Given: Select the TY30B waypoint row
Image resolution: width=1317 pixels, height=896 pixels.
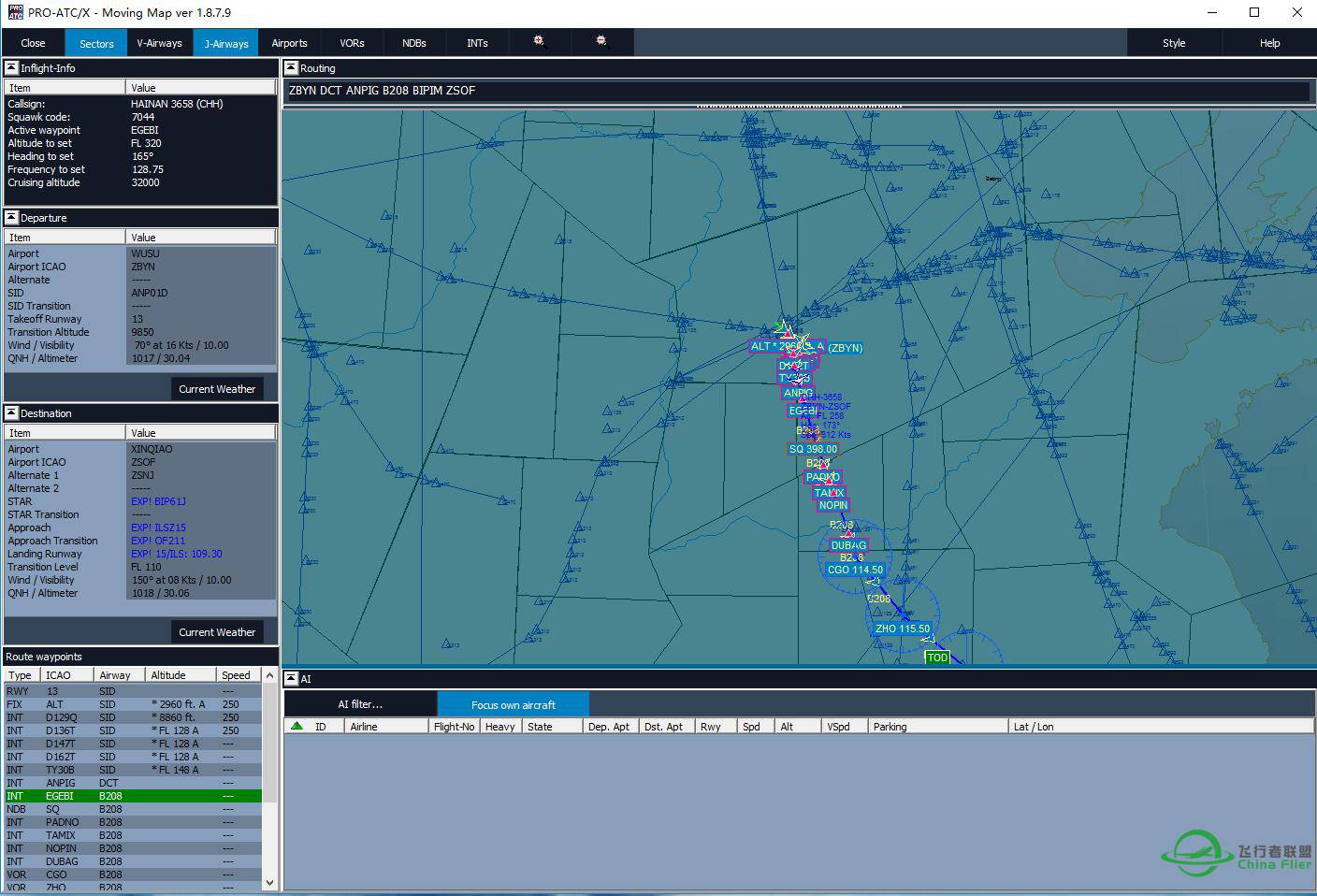Looking at the screenshot, I should [134, 770].
